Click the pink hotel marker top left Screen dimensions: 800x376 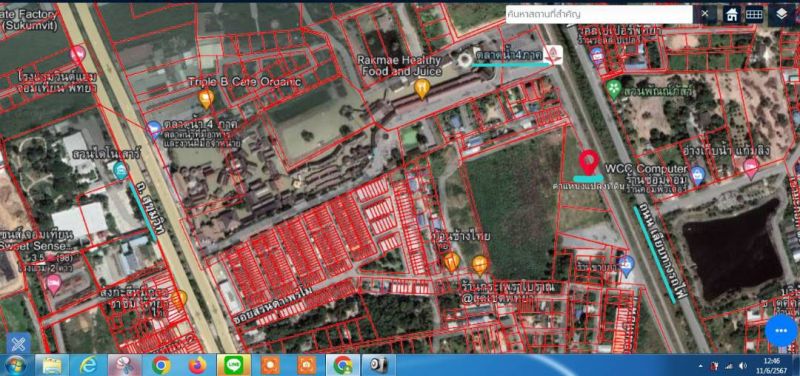coord(78,55)
